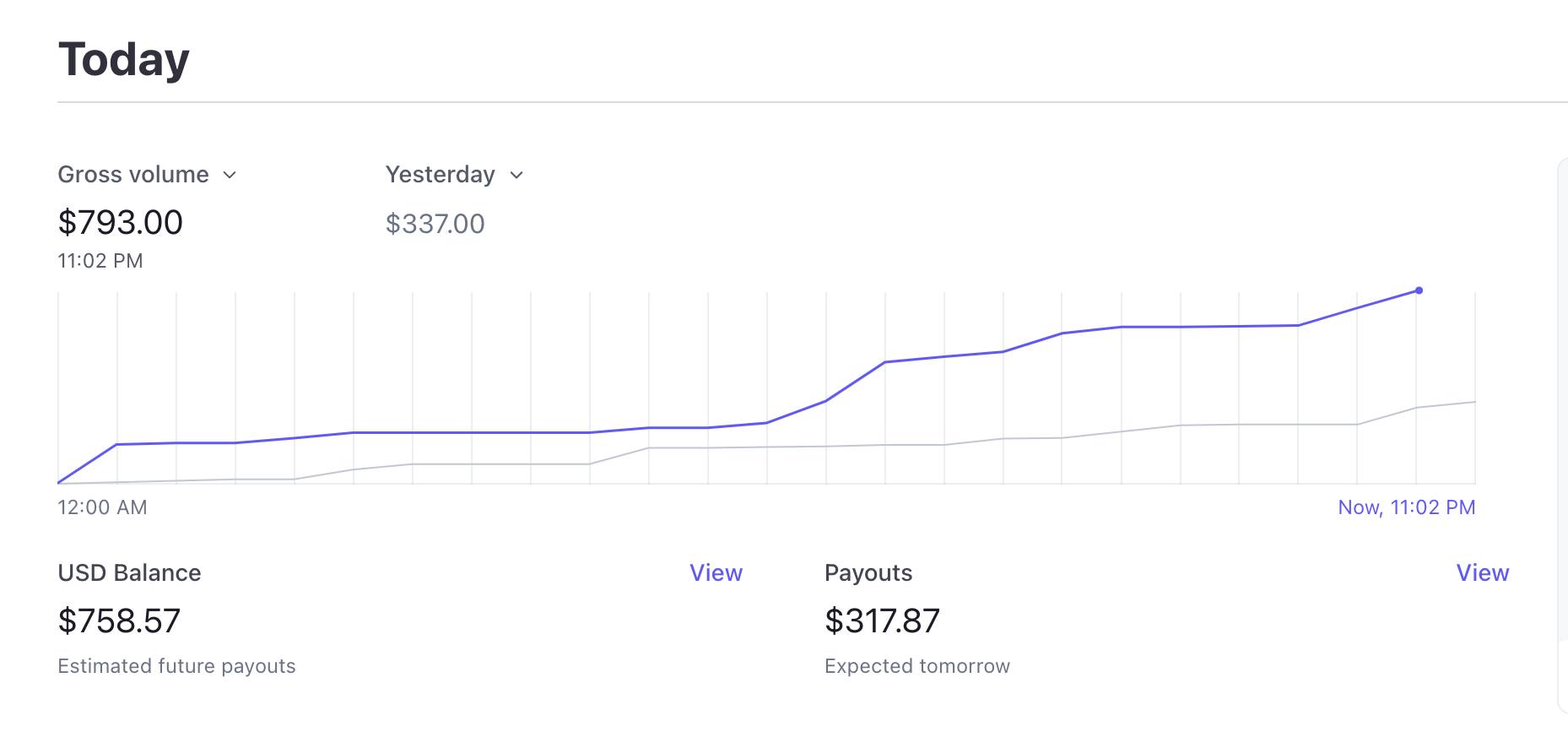Click the "Now, 11:02 PM" axis label
This screenshot has width=1568, height=748.
pos(1406,507)
